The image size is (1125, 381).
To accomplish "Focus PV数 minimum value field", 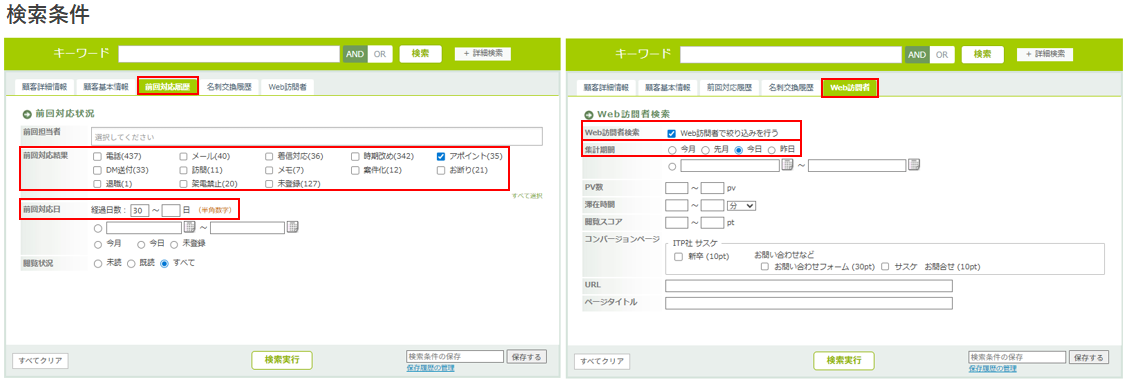I will point(677,189).
